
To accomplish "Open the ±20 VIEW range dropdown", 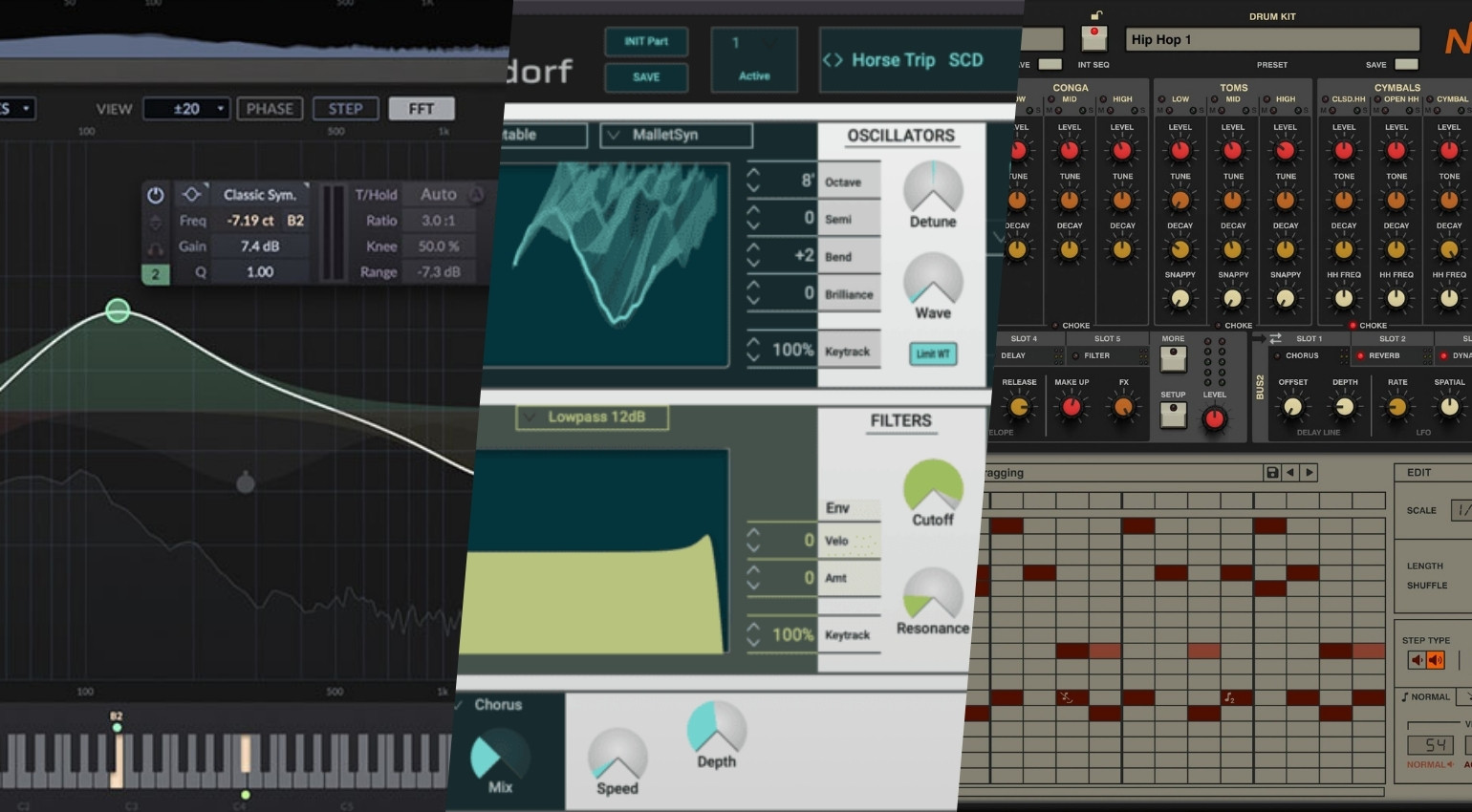I will point(186,108).
